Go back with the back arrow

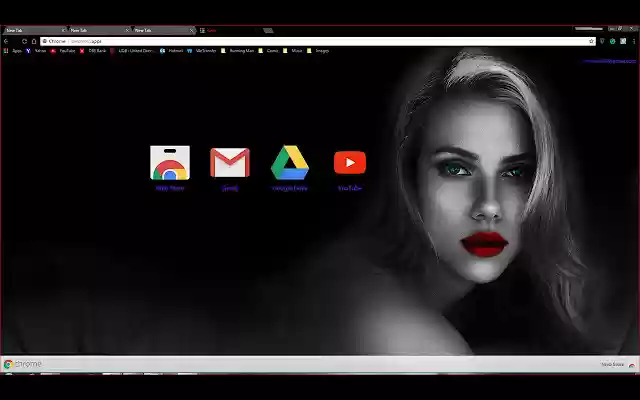[x=6, y=41]
